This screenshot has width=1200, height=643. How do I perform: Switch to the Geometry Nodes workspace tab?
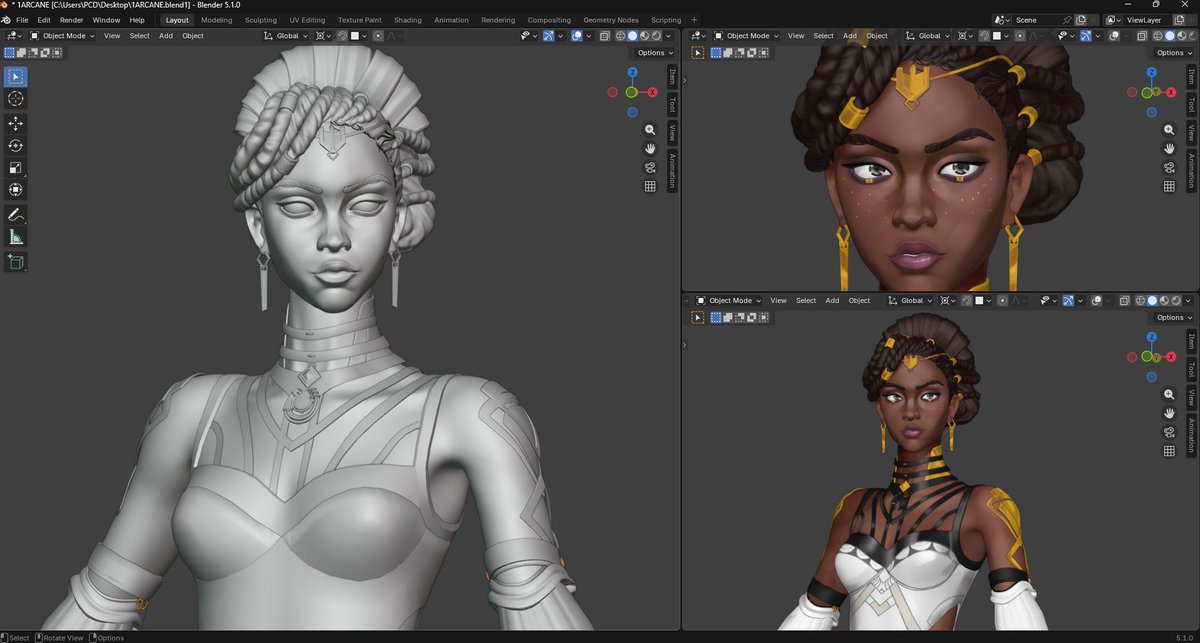(x=611, y=20)
